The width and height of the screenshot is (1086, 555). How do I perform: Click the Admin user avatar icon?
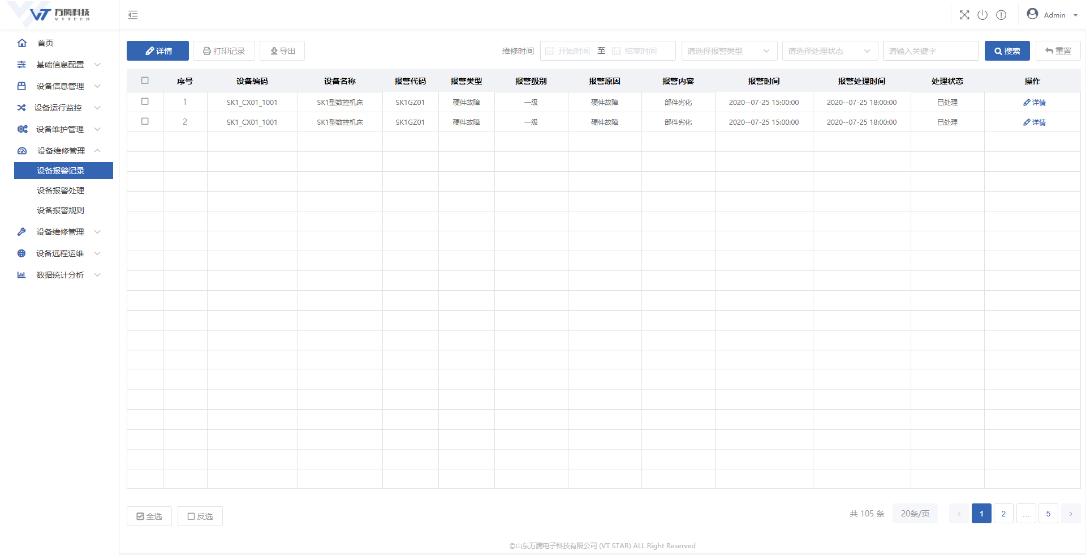(1032, 14)
